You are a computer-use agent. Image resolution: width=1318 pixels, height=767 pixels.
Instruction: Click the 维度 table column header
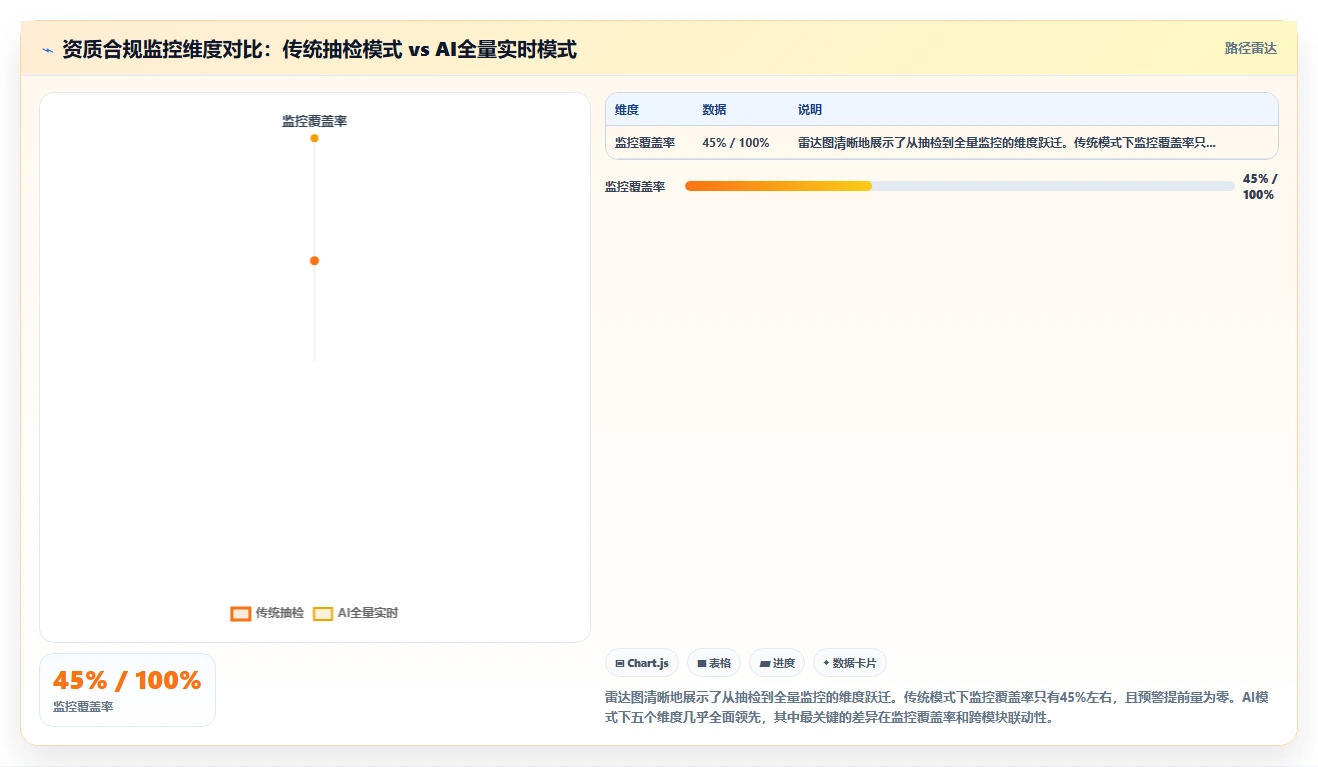click(627, 110)
